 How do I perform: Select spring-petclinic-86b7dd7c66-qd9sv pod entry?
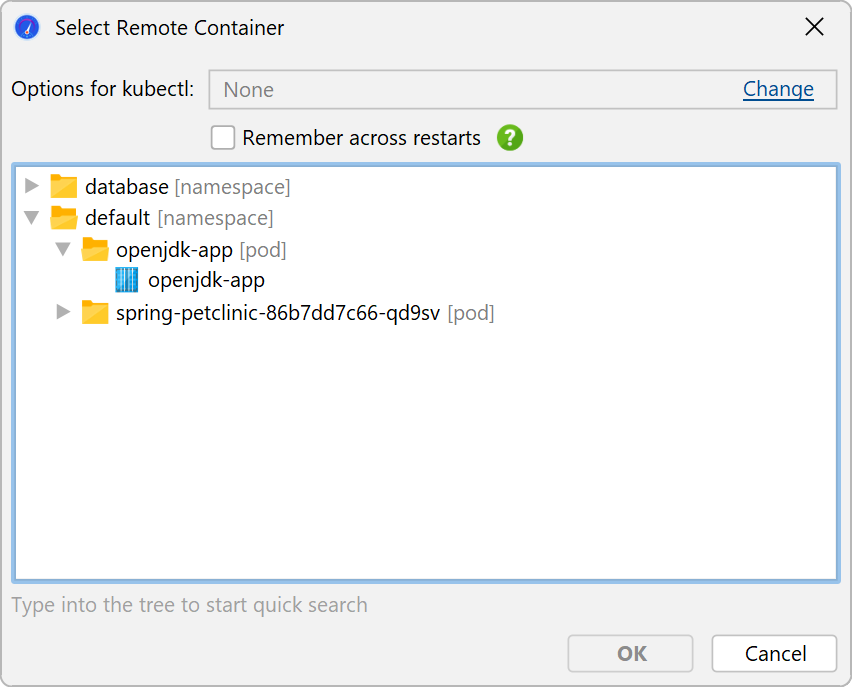click(278, 313)
